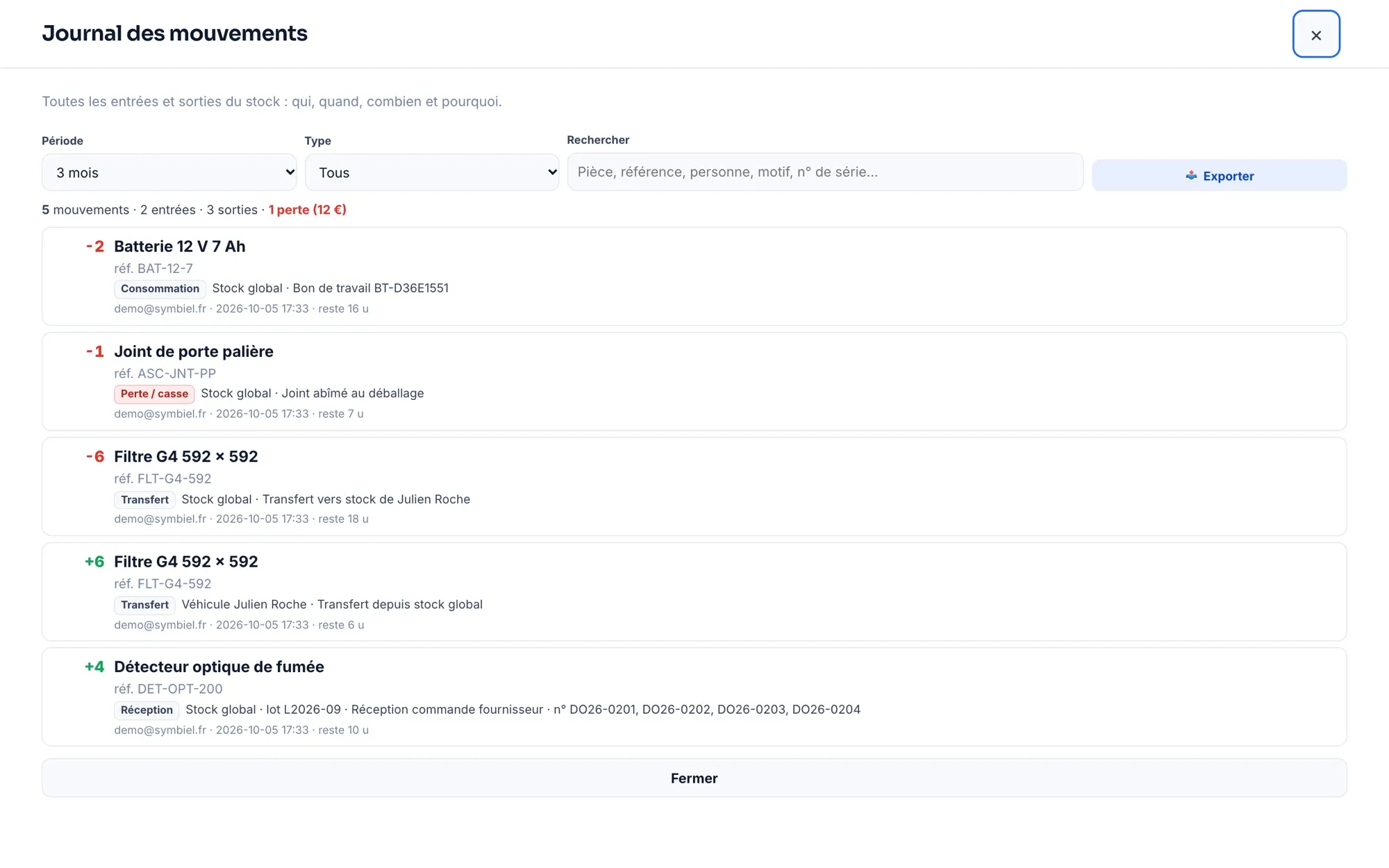Click reference réf. DET-OPT-200
Viewport: 1389px width, 868px height.
coord(168,689)
